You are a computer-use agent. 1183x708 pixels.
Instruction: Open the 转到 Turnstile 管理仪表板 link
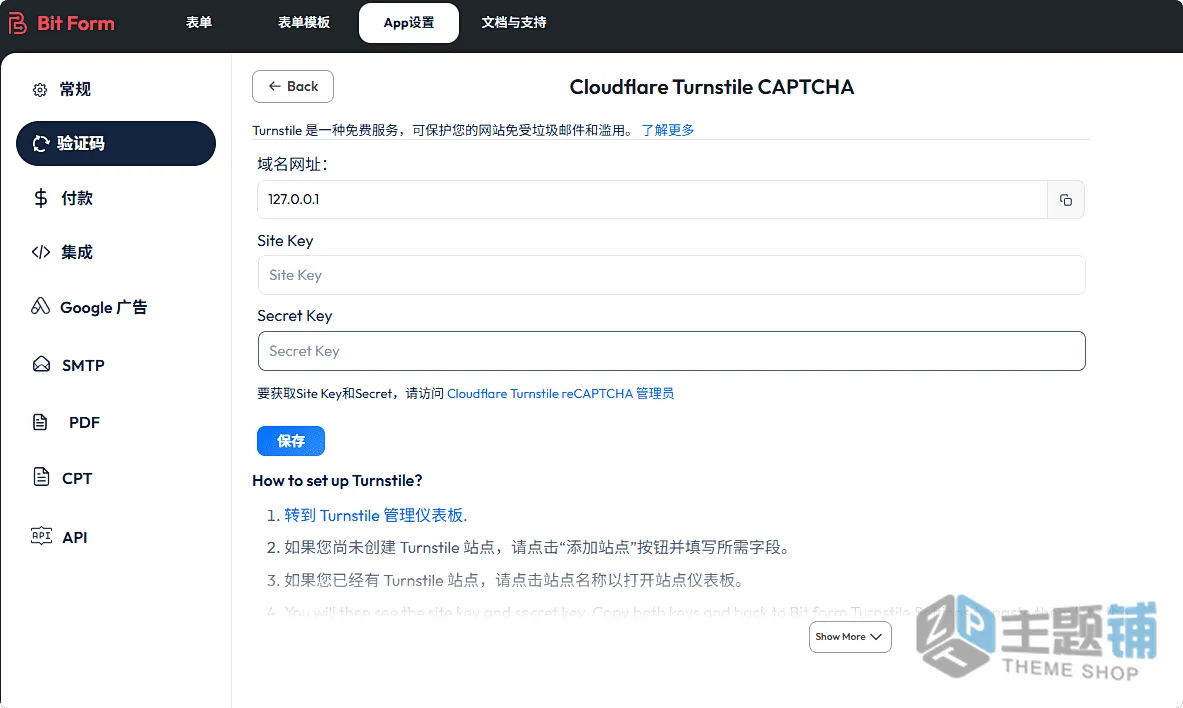373,516
